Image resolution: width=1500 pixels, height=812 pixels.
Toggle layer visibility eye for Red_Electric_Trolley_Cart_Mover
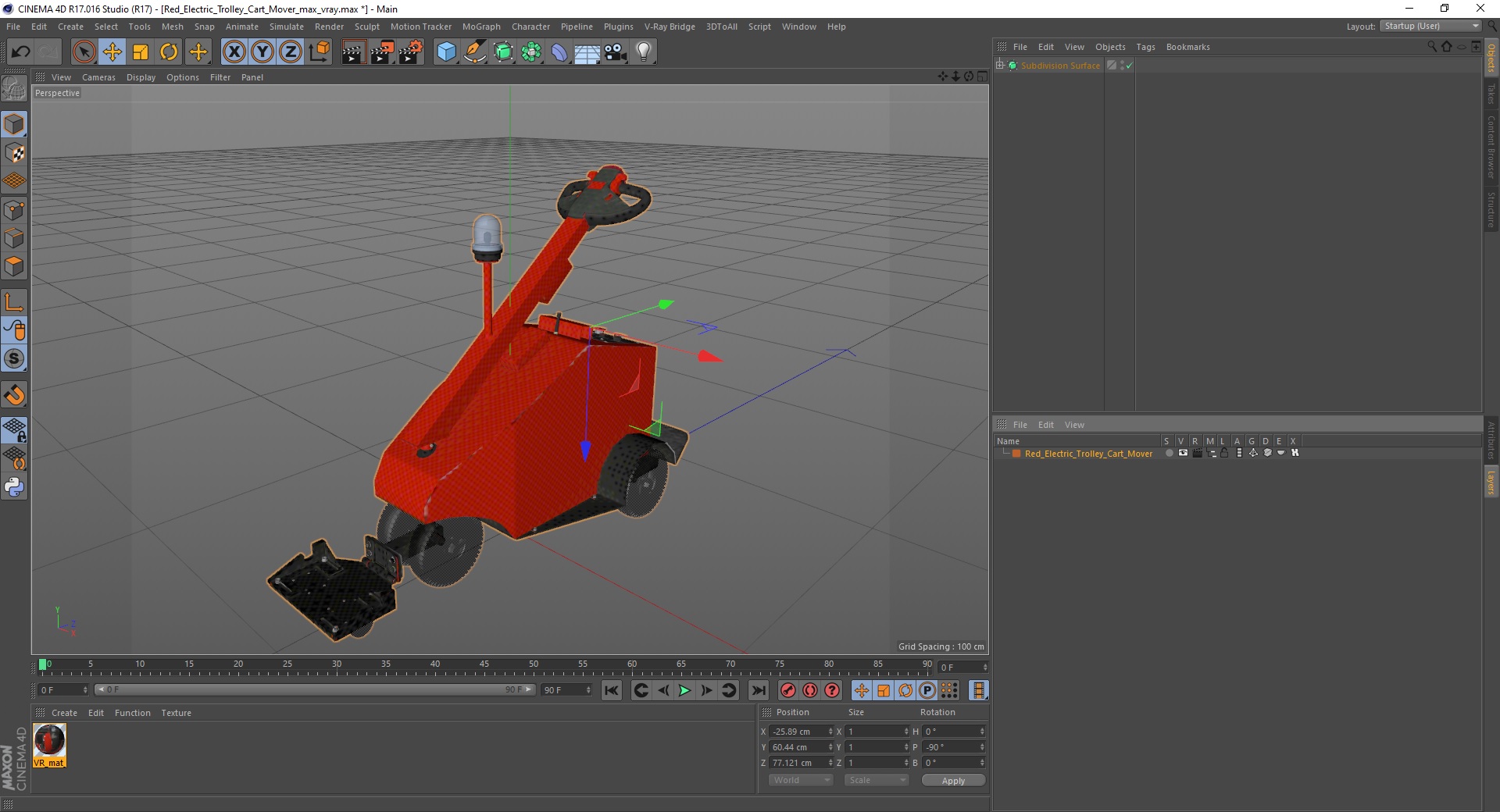(x=1183, y=453)
